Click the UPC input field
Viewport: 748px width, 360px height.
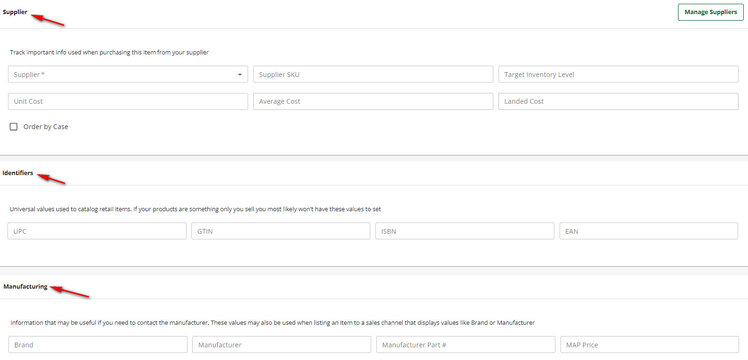pos(97,231)
